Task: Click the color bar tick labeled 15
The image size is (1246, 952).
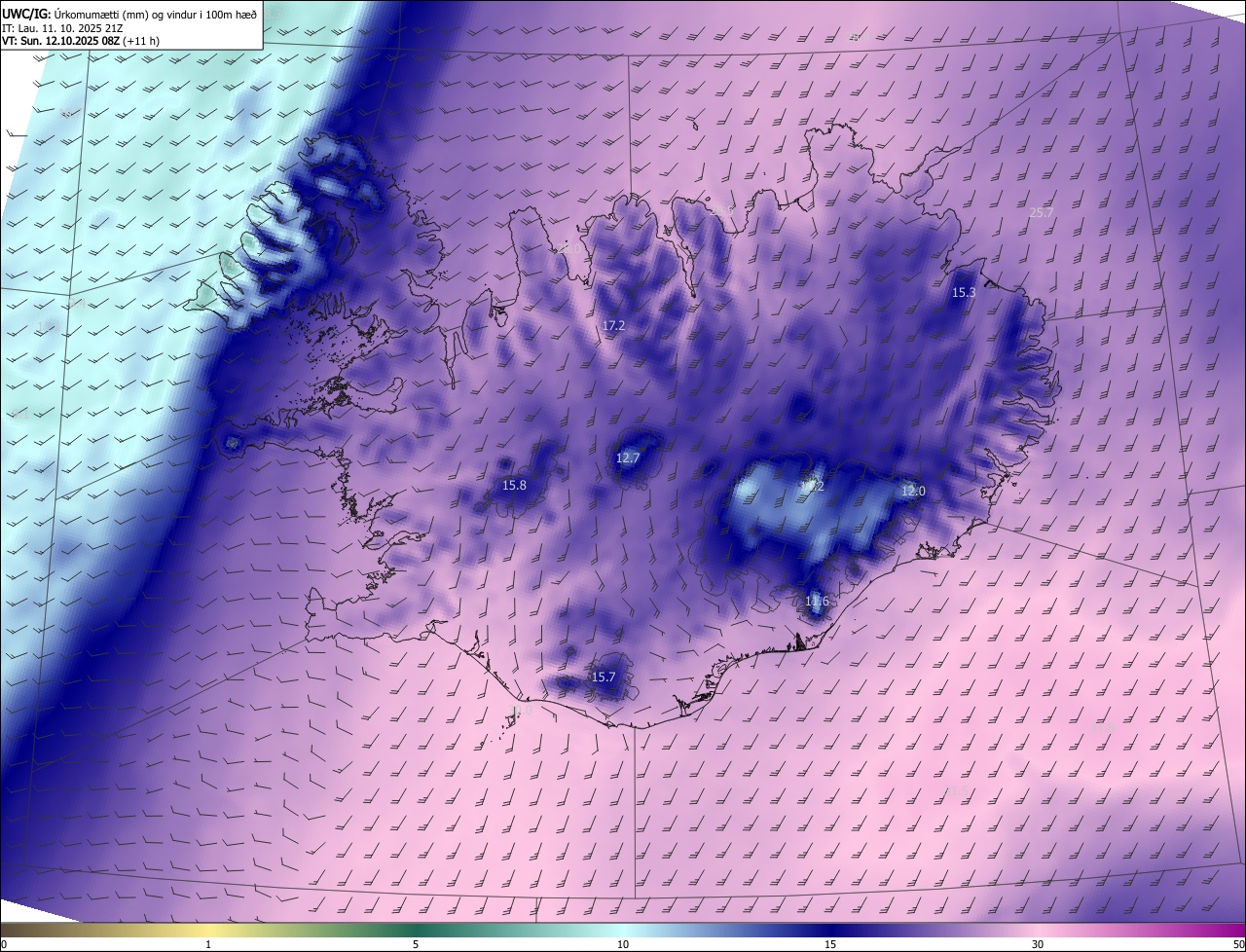Action: [x=830, y=944]
